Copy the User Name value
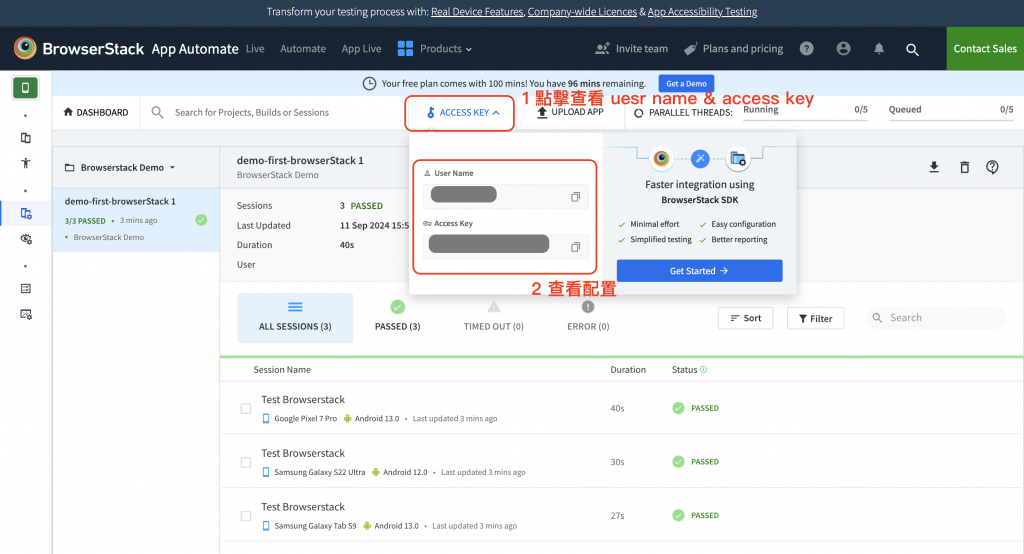This screenshot has width=1024, height=554. click(575, 197)
